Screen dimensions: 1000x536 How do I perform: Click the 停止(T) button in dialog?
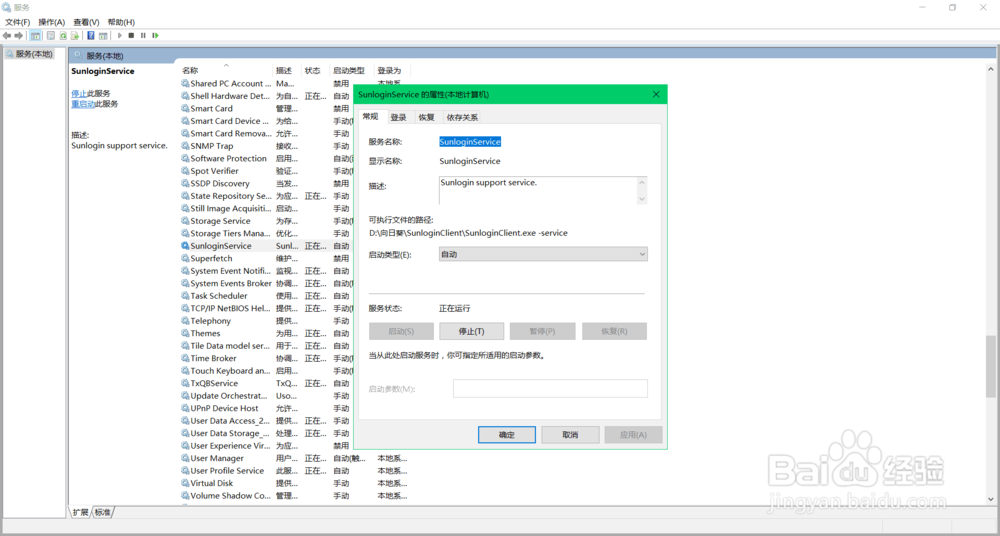point(472,331)
